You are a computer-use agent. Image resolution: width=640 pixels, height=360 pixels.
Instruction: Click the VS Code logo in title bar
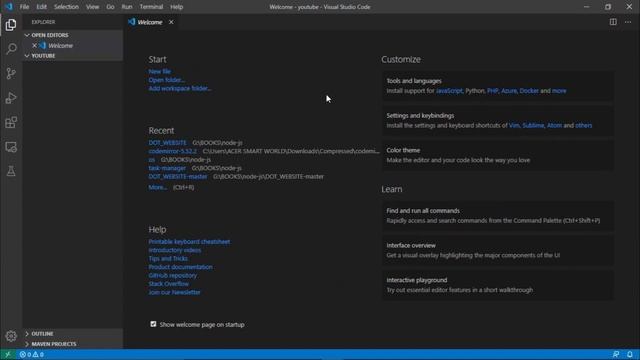click(x=9, y=7)
